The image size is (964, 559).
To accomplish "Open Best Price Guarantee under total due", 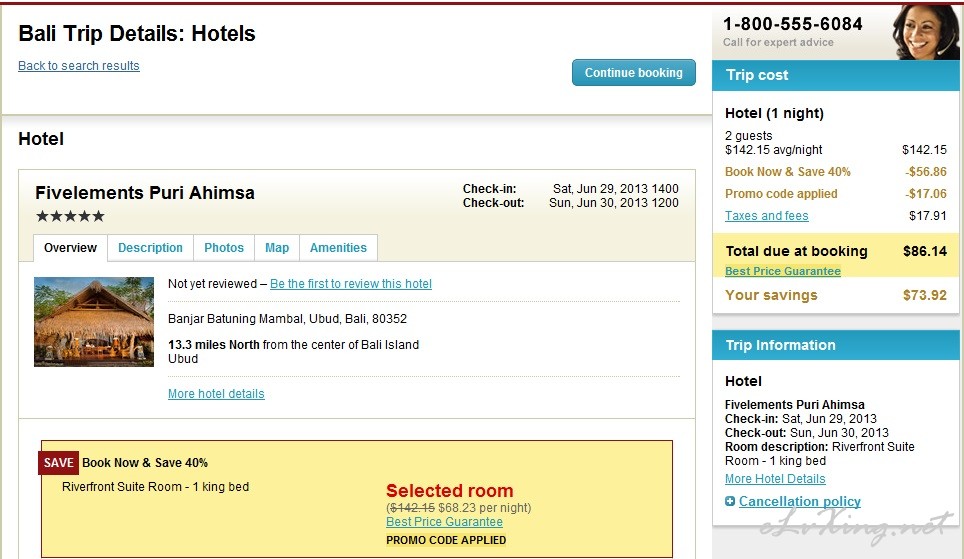I will [x=783, y=271].
